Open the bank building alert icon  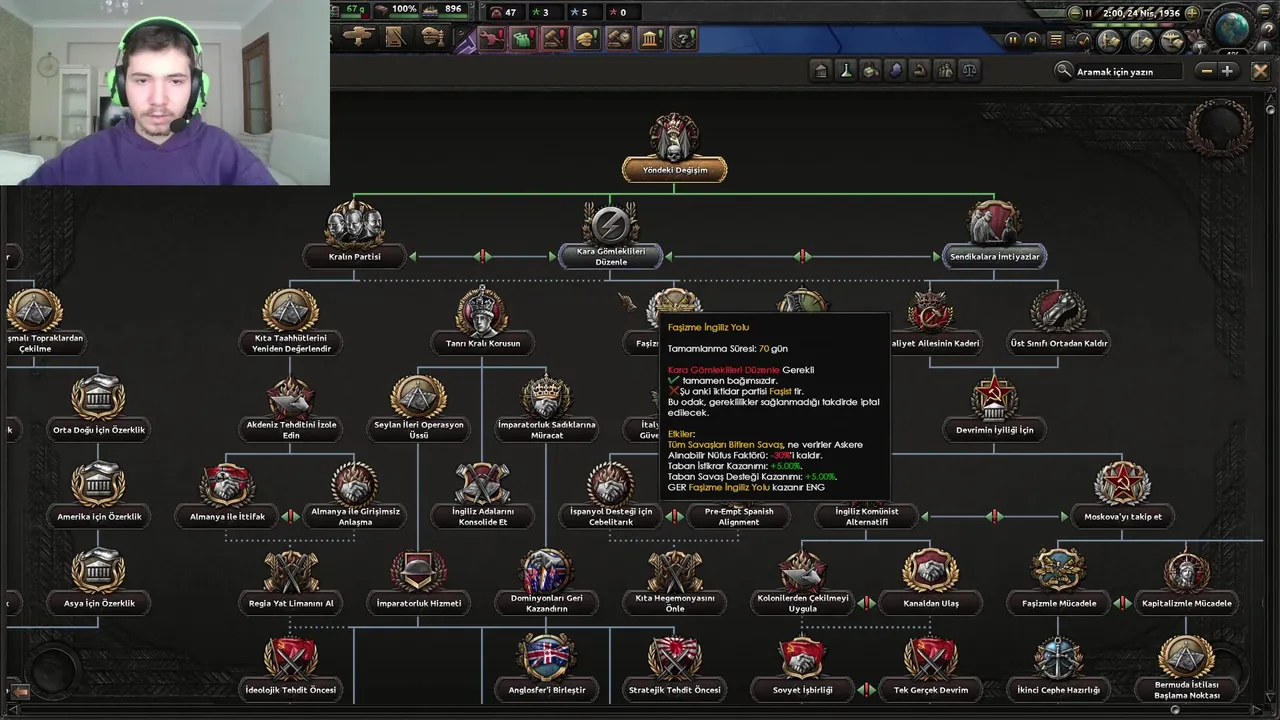[651, 39]
